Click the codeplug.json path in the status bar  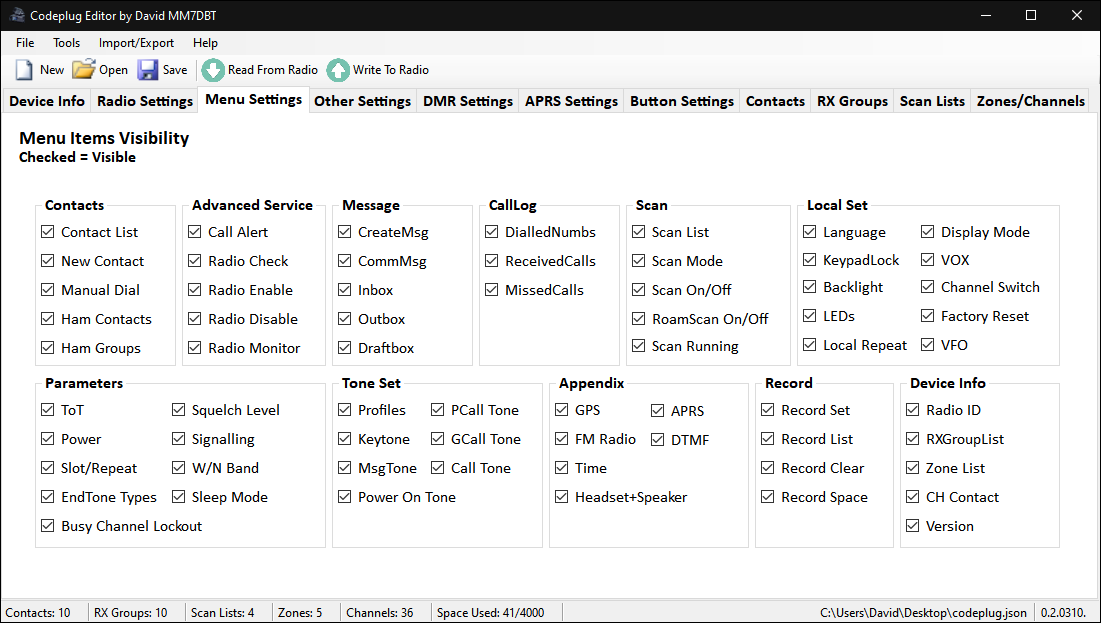click(x=923, y=612)
